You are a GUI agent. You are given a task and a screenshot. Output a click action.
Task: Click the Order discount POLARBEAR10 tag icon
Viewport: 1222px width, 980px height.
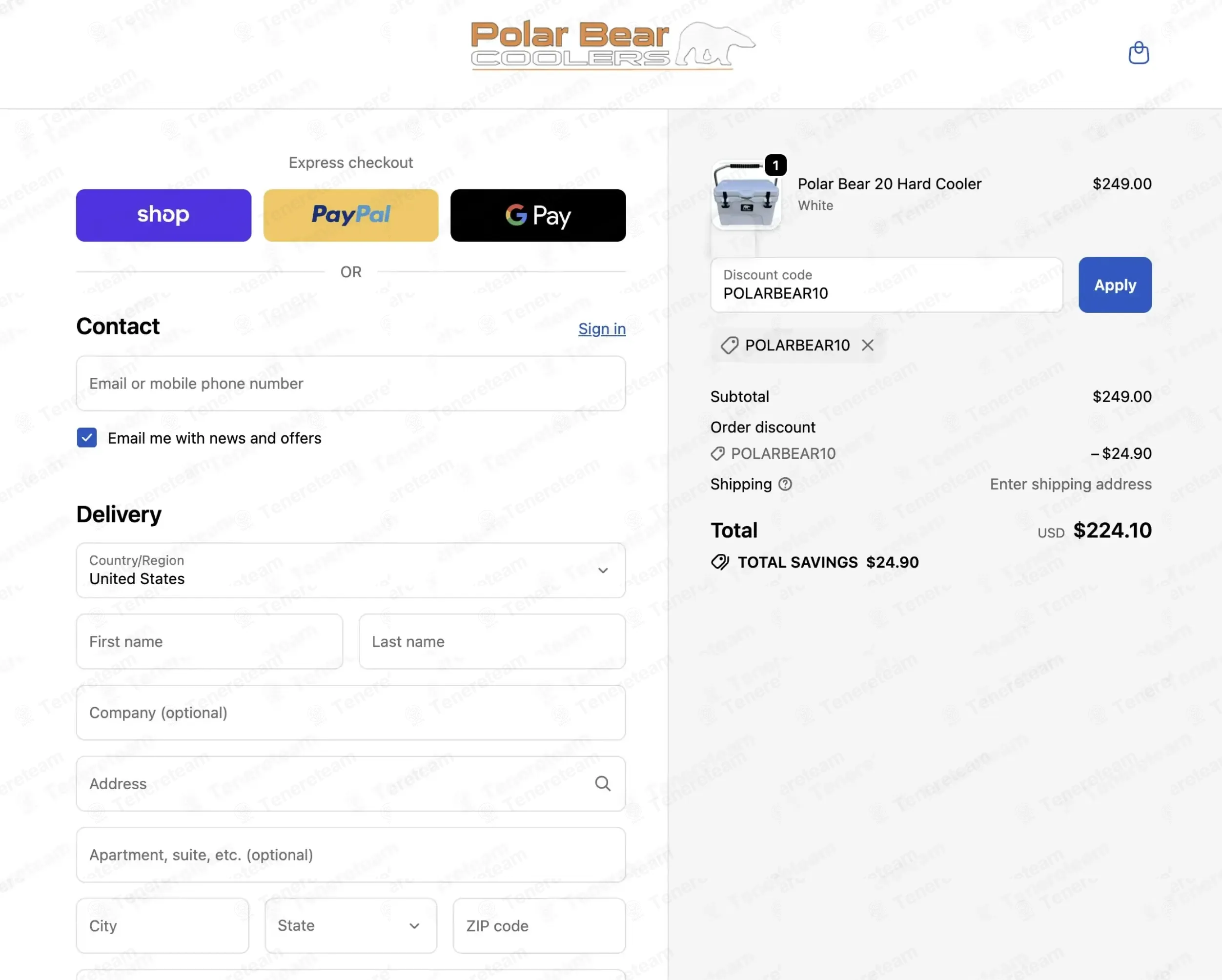pyautogui.click(x=717, y=453)
